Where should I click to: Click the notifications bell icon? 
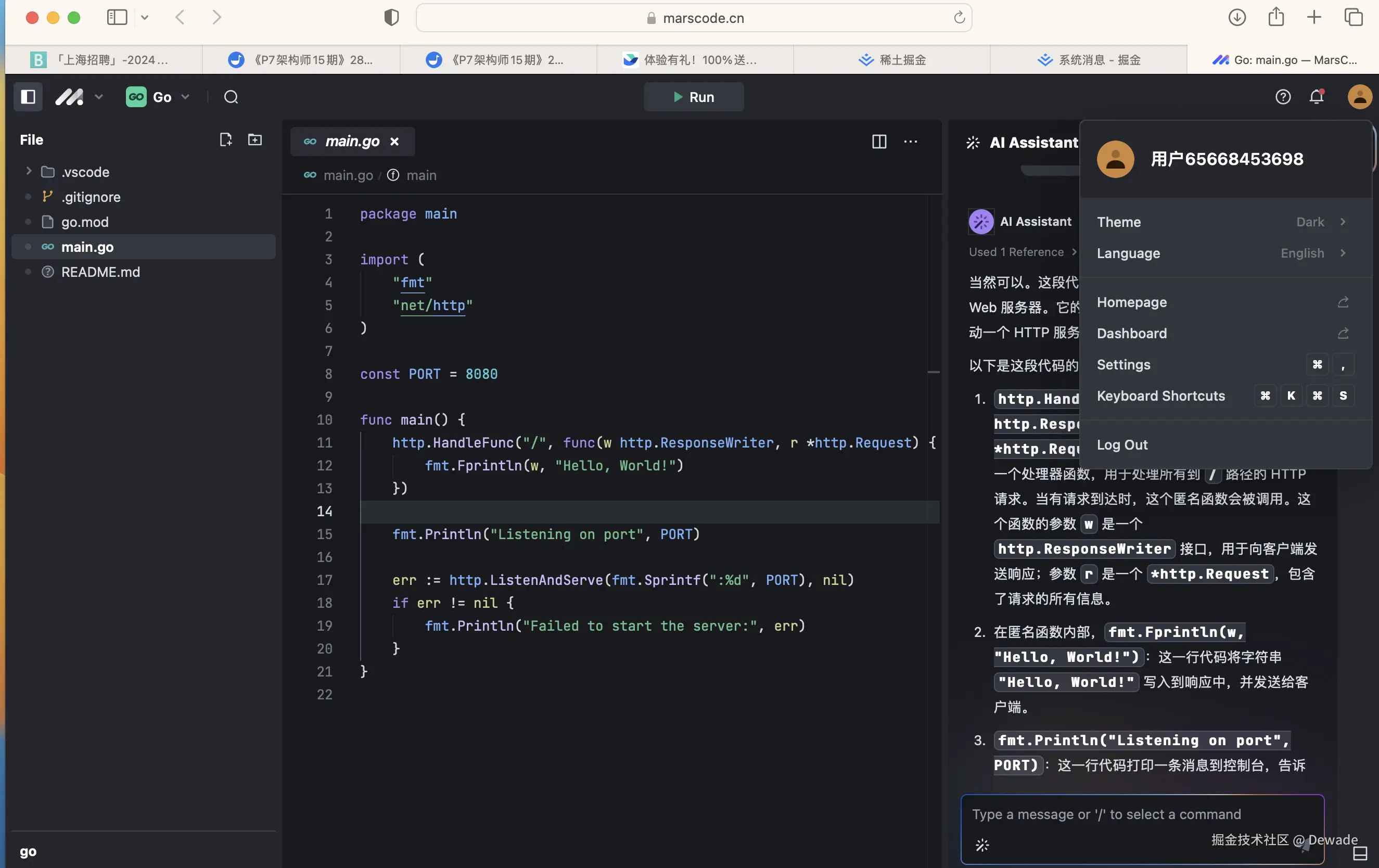1317,97
